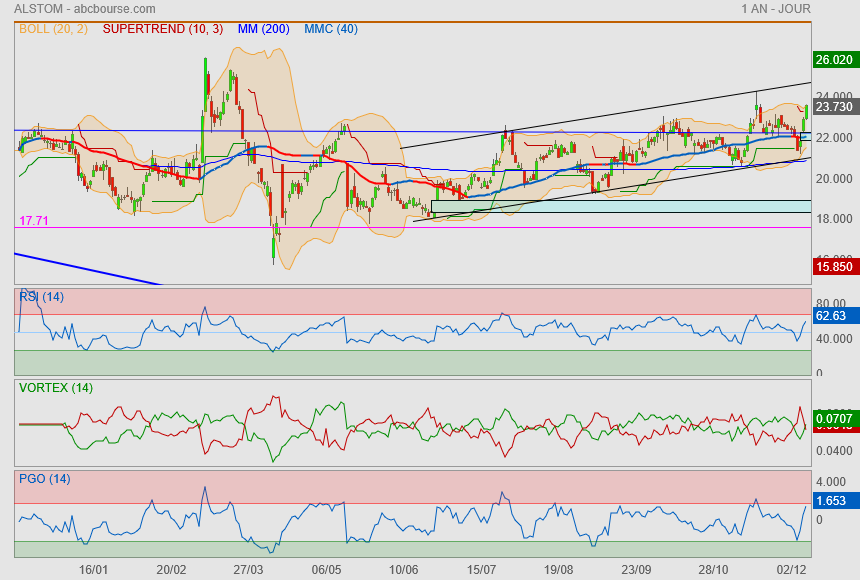Image resolution: width=860 pixels, height=580 pixels.
Task: Click the 1 AN - JOUR period label
Action: click(x=775, y=9)
